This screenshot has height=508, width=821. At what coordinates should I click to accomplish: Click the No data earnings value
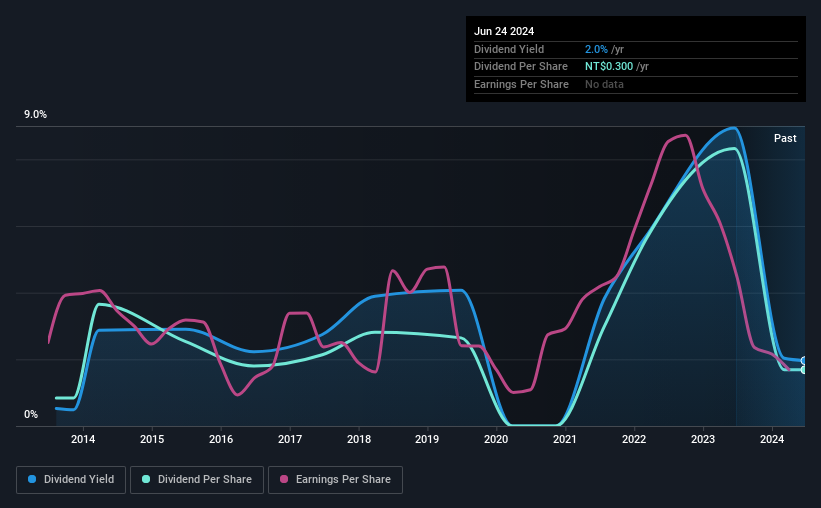[604, 84]
